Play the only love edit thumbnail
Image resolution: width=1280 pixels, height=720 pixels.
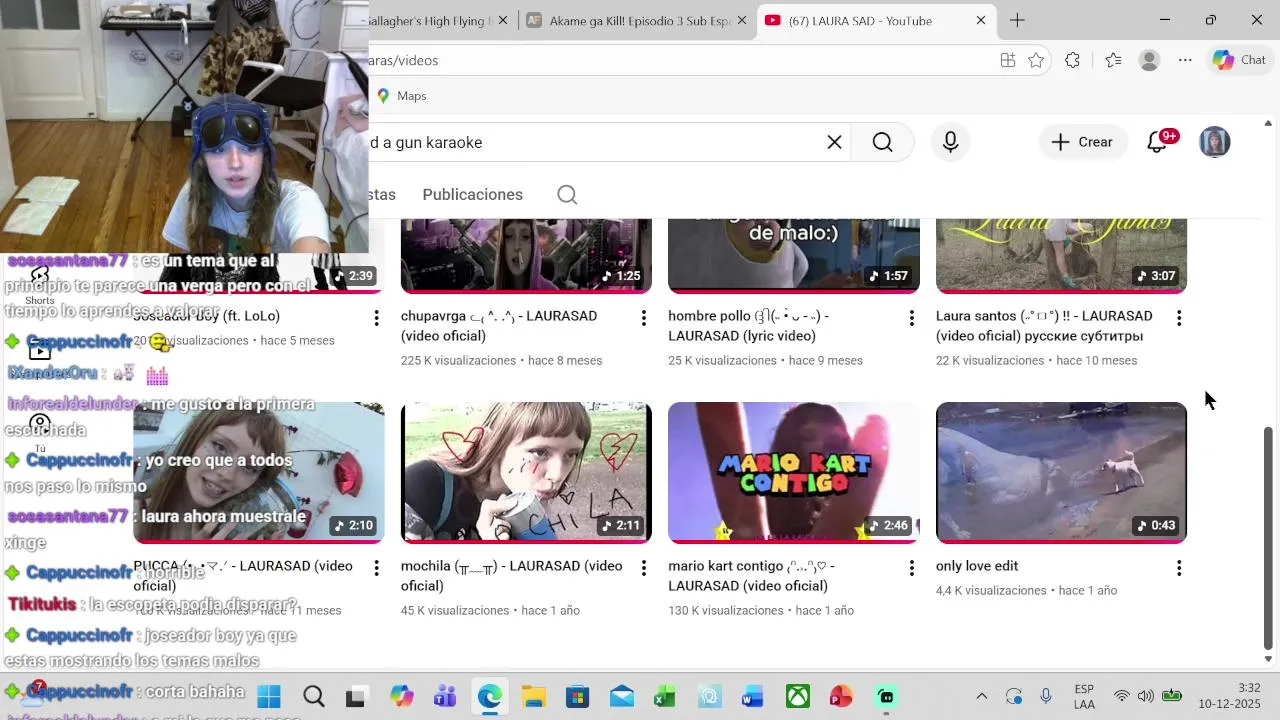pyautogui.click(x=1061, y=472)
